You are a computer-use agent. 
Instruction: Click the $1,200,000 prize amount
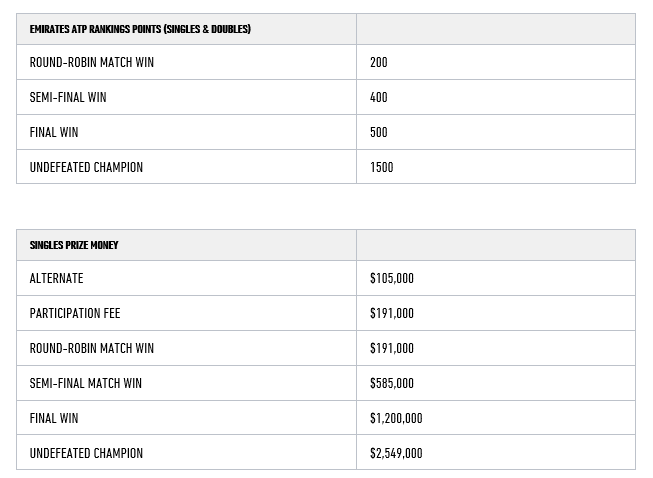point(396,418)
